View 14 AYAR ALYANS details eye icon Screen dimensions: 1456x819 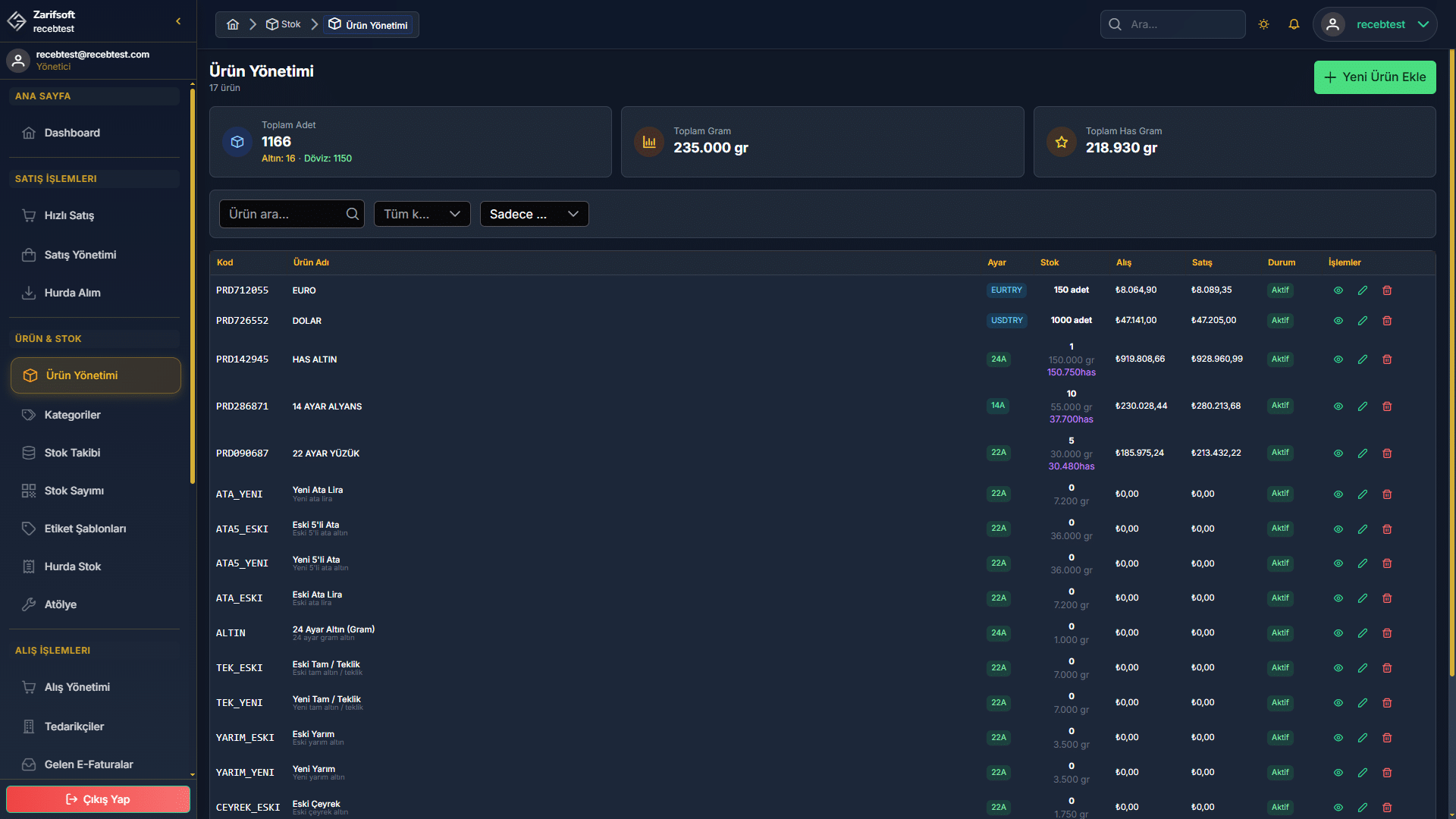click(1338, 406)
